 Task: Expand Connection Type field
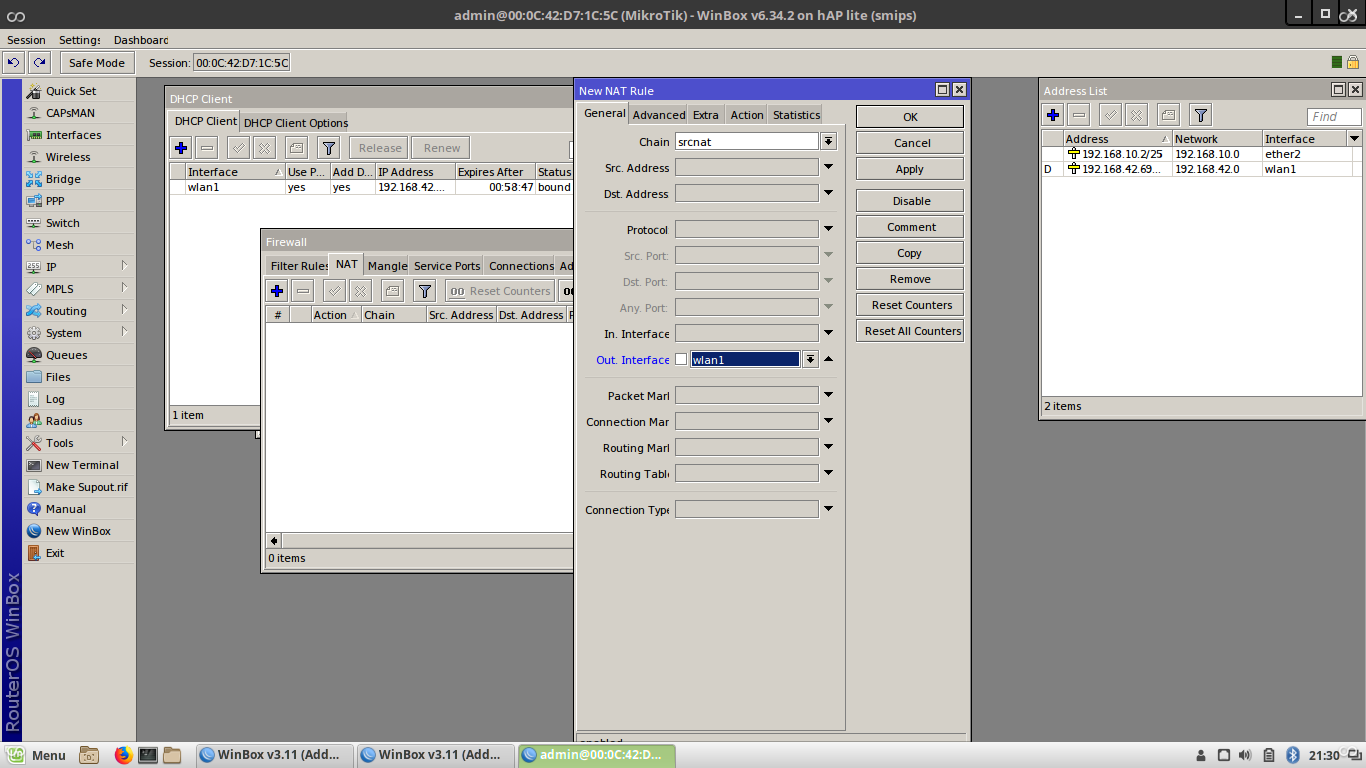(828, 509)
